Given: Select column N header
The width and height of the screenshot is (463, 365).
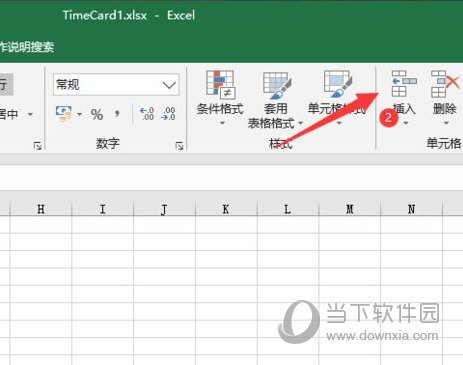Looking at the screenshot, I should [411, 209].
